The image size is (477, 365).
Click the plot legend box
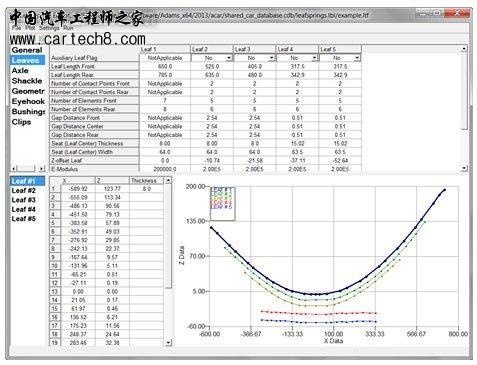pyautogui.click(x=222, y=203)
